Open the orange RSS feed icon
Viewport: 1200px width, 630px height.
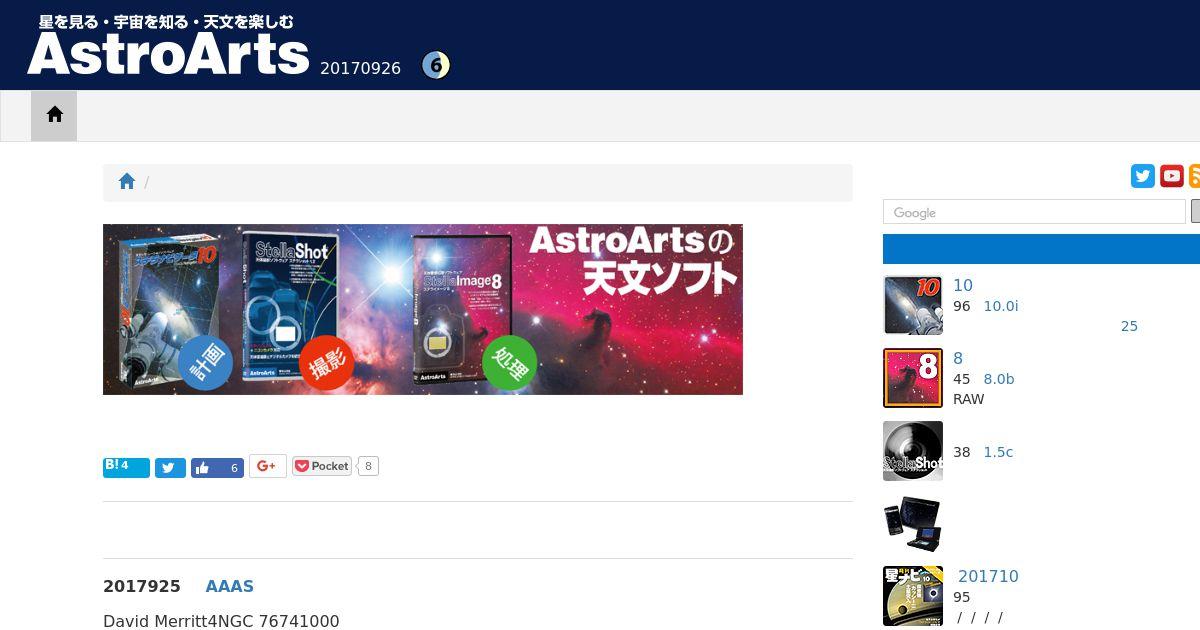tap(1195, 176)
